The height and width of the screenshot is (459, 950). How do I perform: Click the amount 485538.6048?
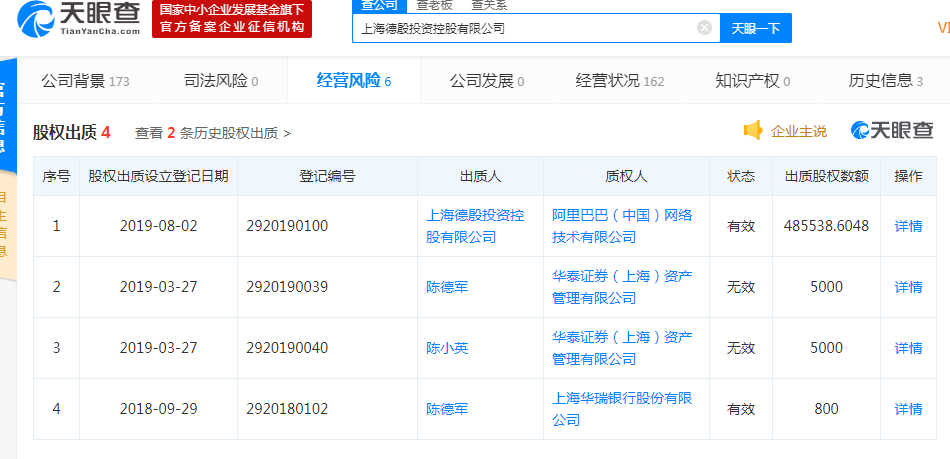click(826, 226)
